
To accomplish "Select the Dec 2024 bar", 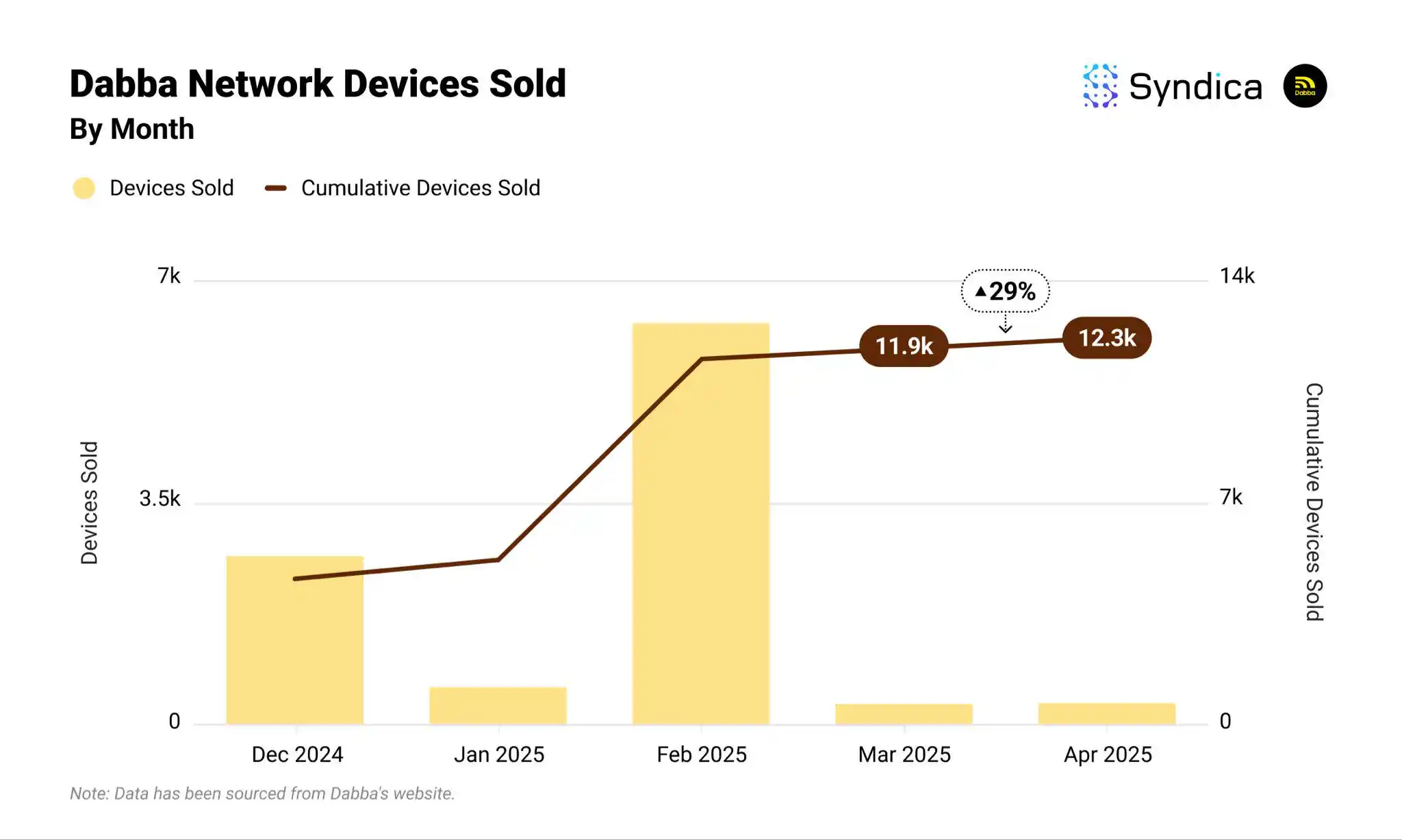I will [x=295, y=650].
